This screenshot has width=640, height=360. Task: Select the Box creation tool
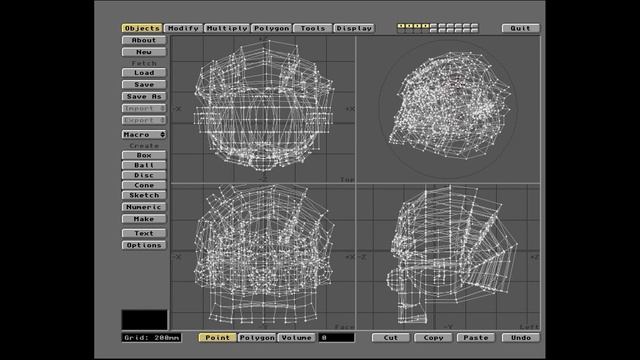pos(144,155)
